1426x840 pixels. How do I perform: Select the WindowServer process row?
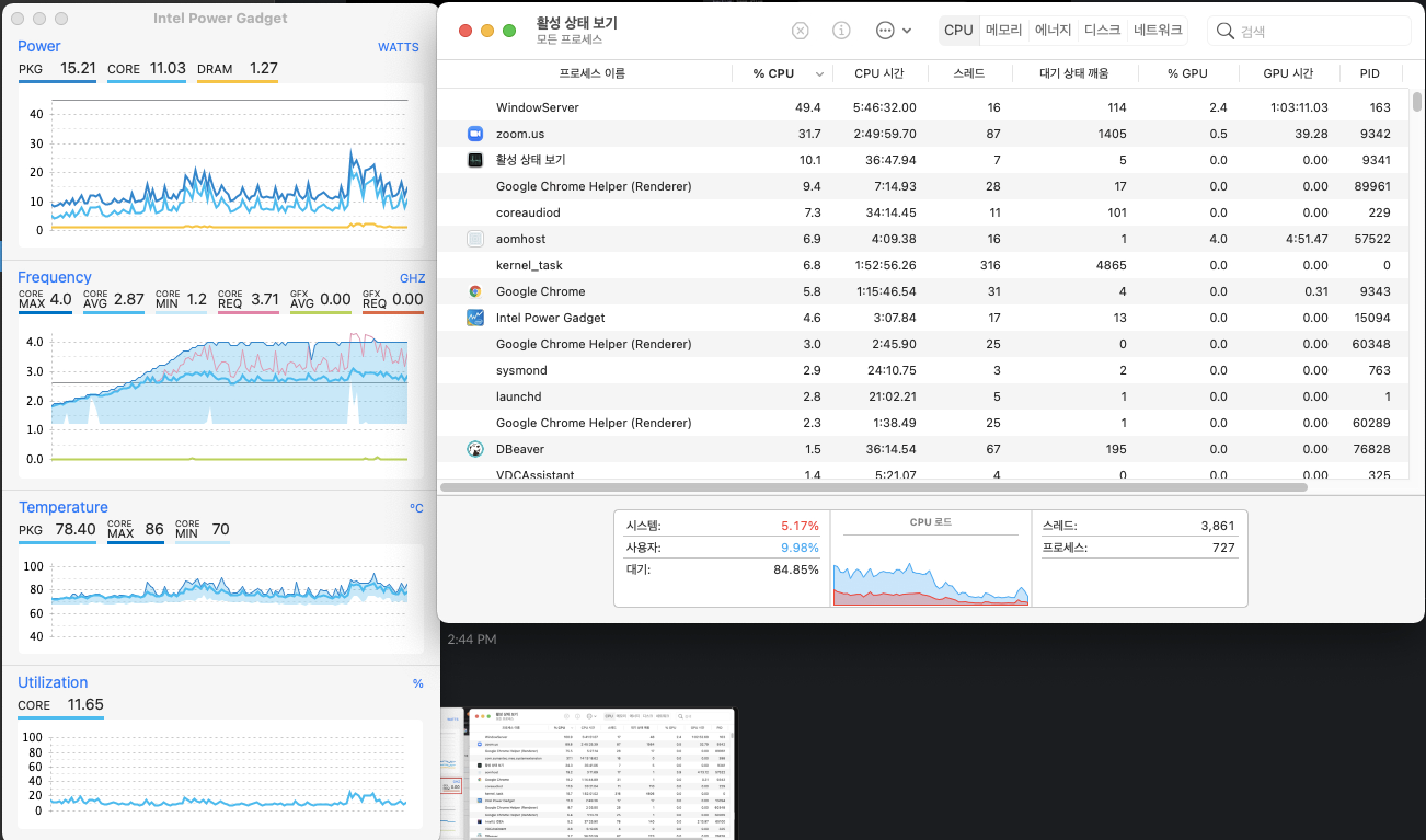pos(923,107)
